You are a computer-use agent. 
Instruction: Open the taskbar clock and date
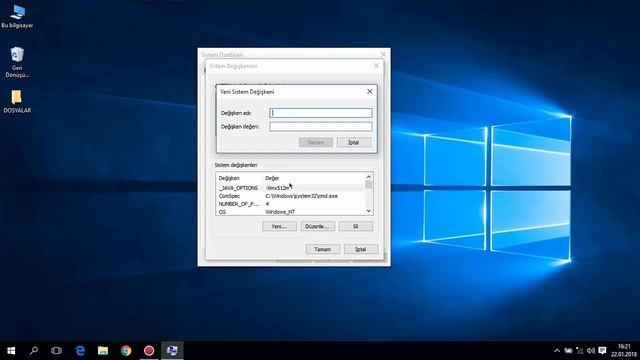[624, 351]
